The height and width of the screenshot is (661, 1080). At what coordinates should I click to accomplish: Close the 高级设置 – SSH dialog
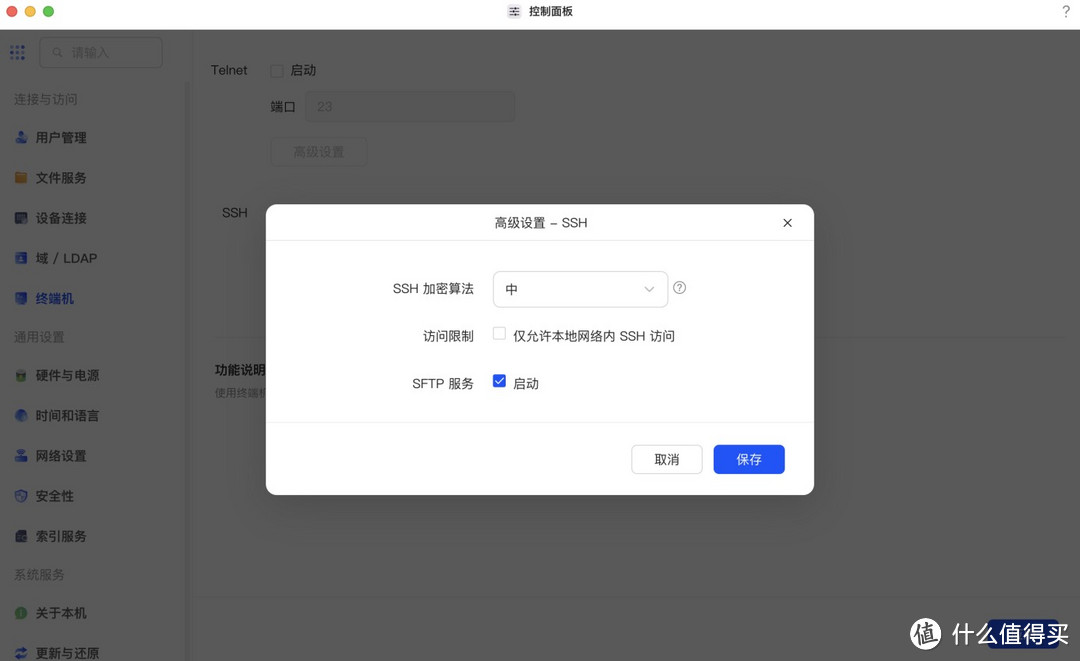click(787, 222)
